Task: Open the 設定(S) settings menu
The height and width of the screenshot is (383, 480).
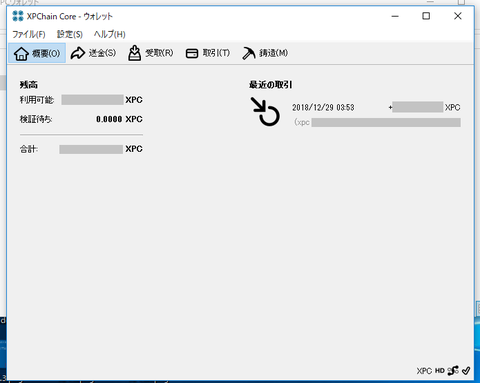Action: [69, 34]
